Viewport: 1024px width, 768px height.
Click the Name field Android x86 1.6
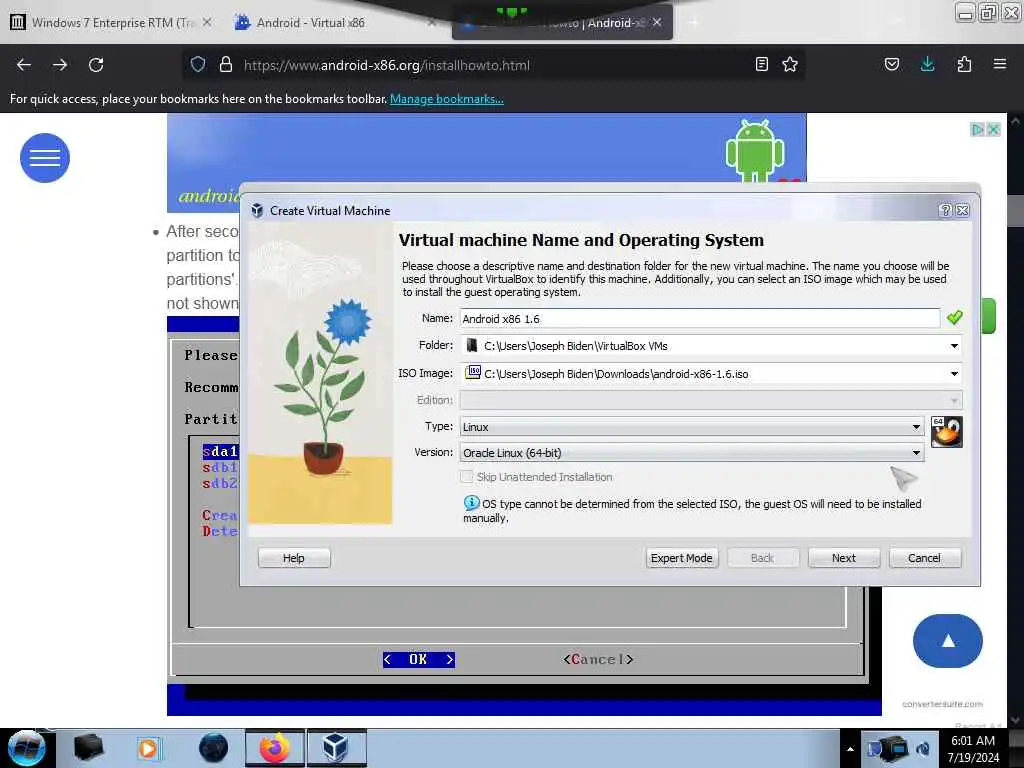point(699,319)
